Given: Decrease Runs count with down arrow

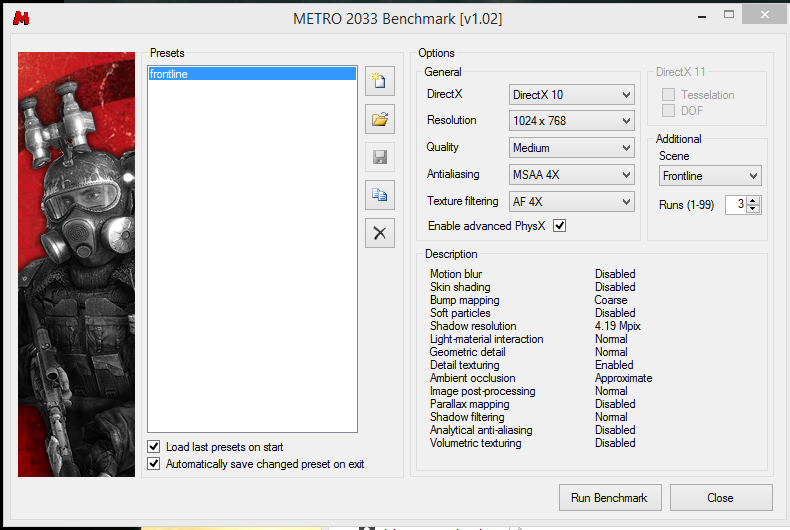Looking at the screenshot, I should 753,209.
